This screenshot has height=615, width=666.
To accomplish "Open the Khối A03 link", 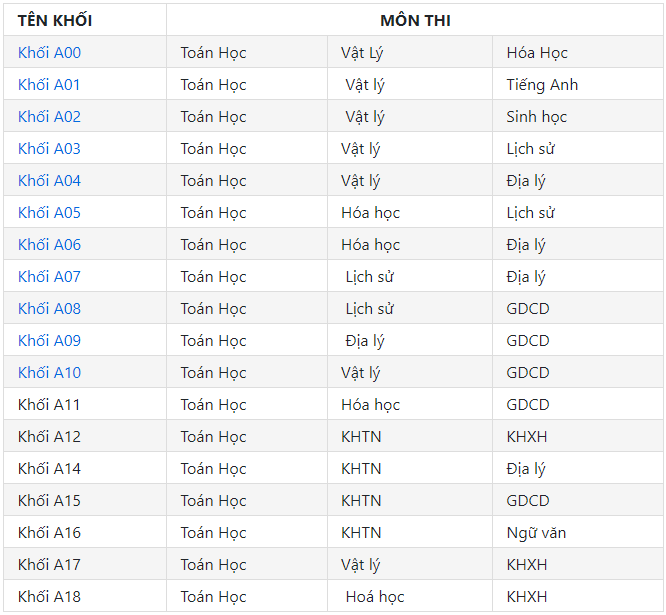I will point(49,149).
